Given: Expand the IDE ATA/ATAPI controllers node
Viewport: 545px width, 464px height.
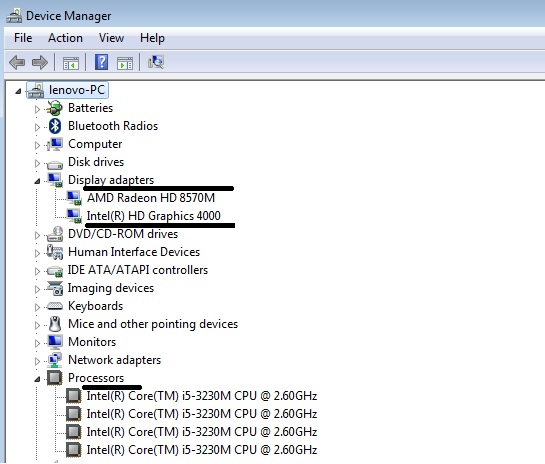Looking at the screenshot, I should (37, 271).
